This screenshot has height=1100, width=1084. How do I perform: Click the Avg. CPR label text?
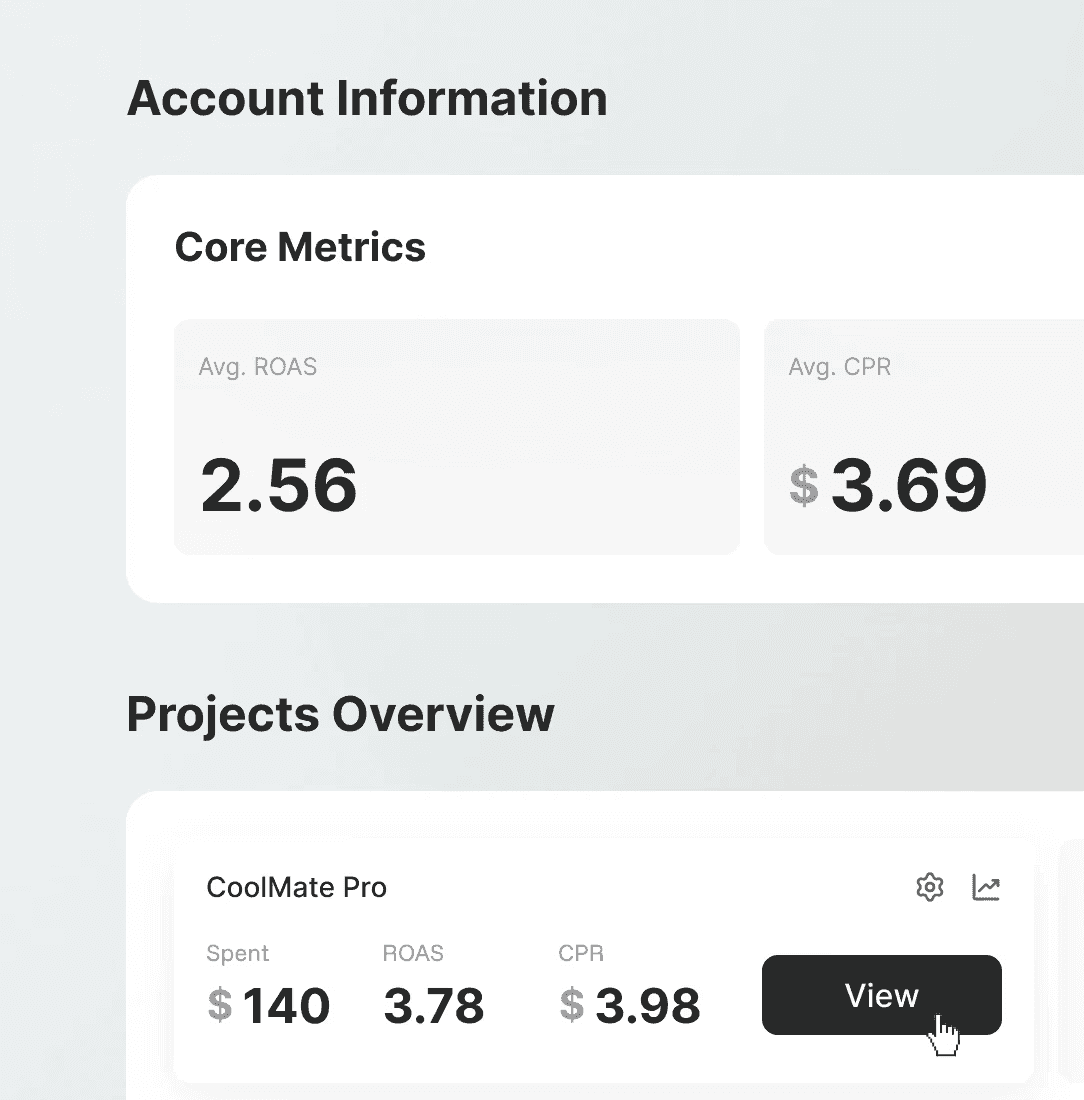coord(840,367)
